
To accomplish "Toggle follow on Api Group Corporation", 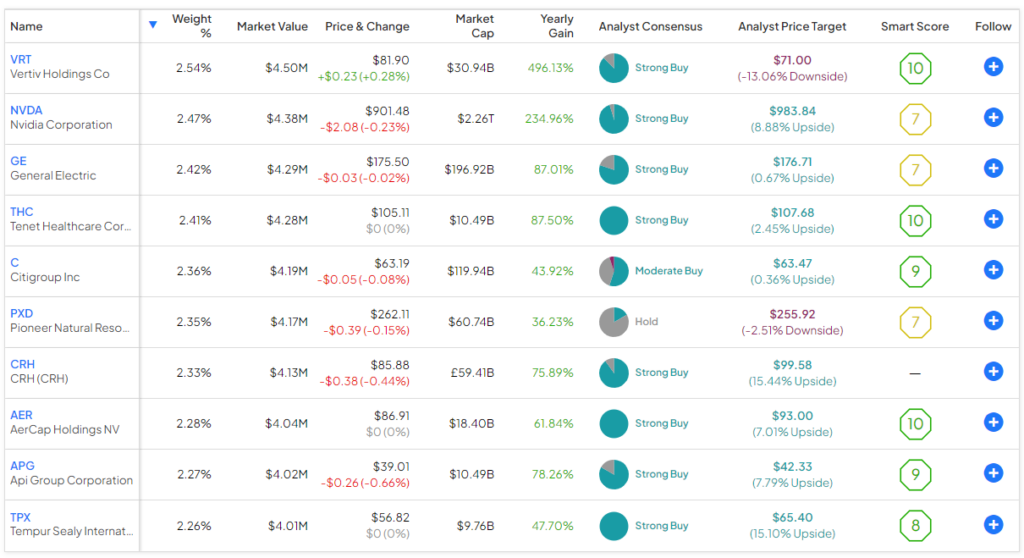I will tap(993, 473).
